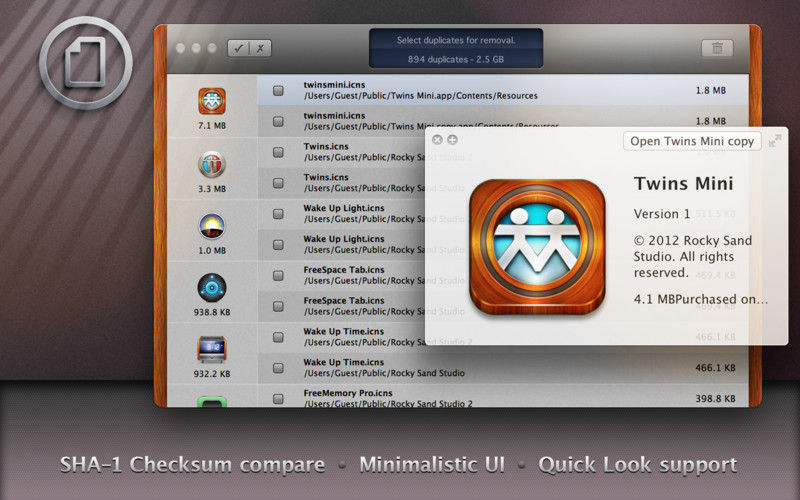Click the select-all checkmark button in toolbar

click(x=238, y=48)
